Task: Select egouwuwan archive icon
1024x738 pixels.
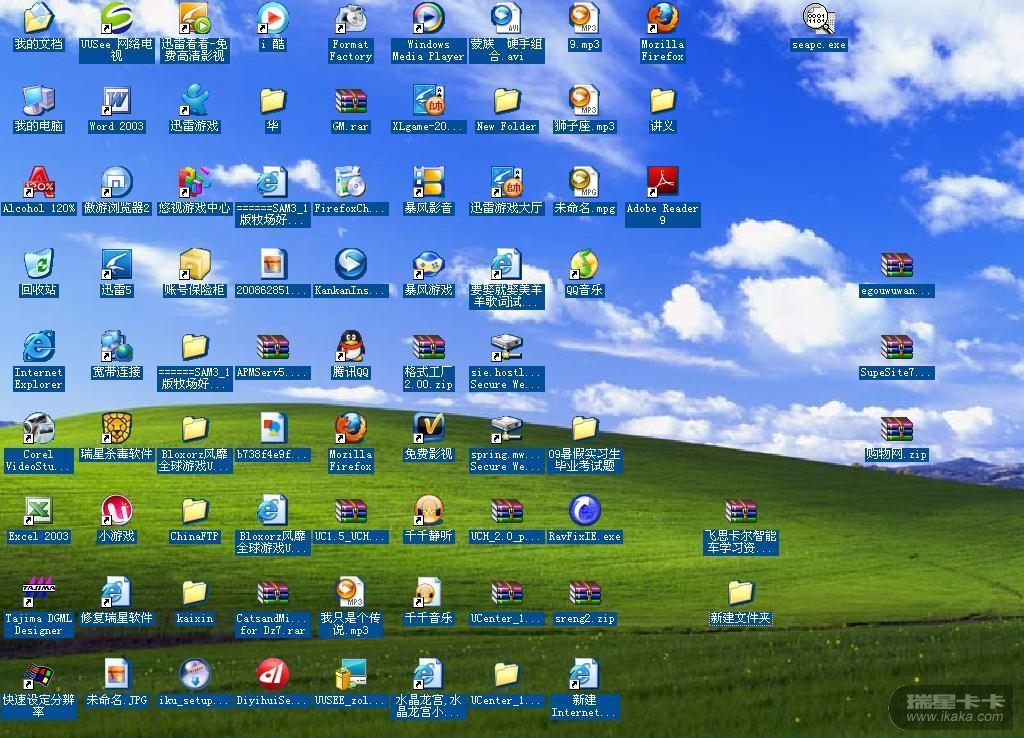Action: click(897, 264)
